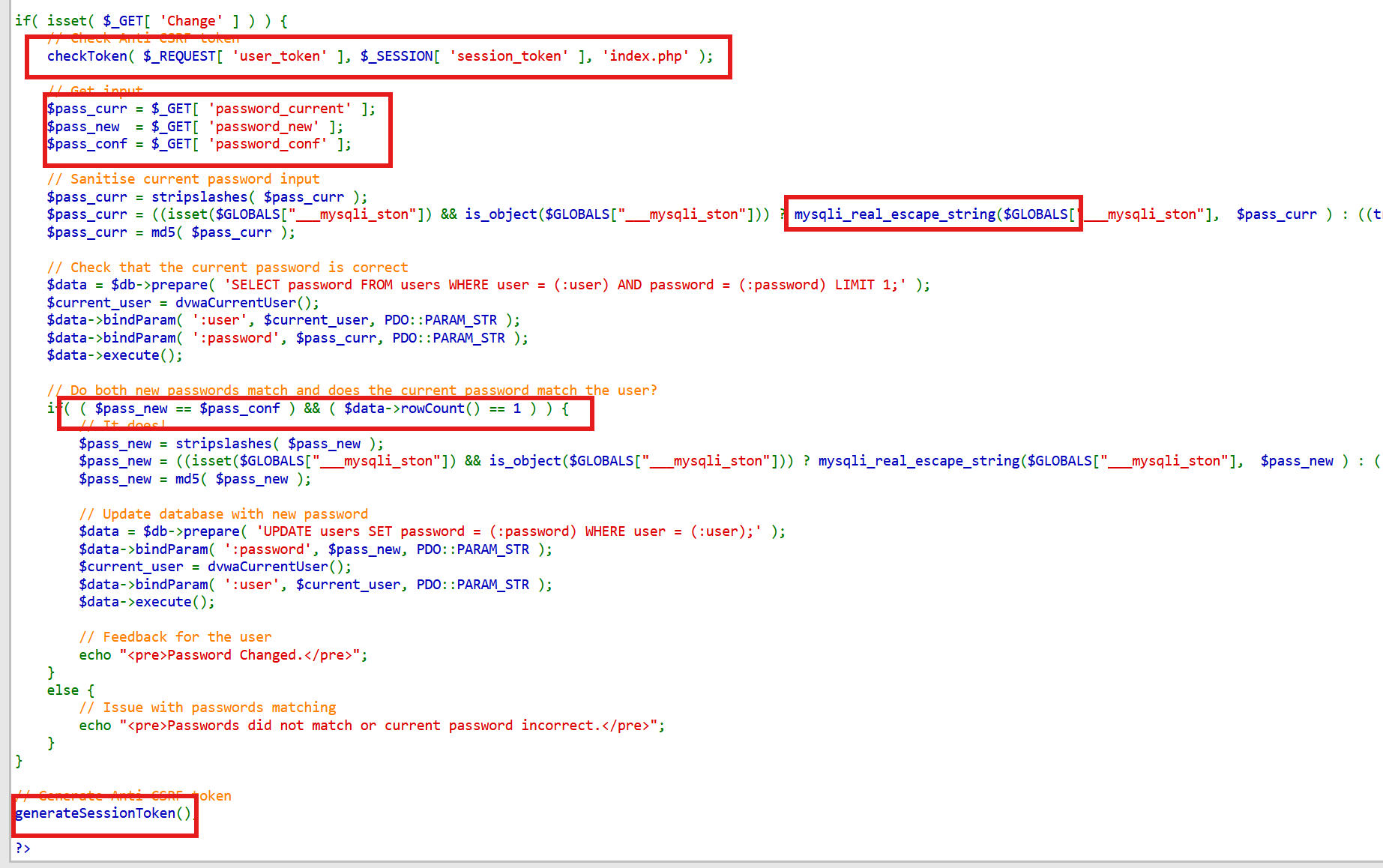Click the $data->rowCount() == 1 condition line
The image size is (1383, 868).
pos(308,409)
